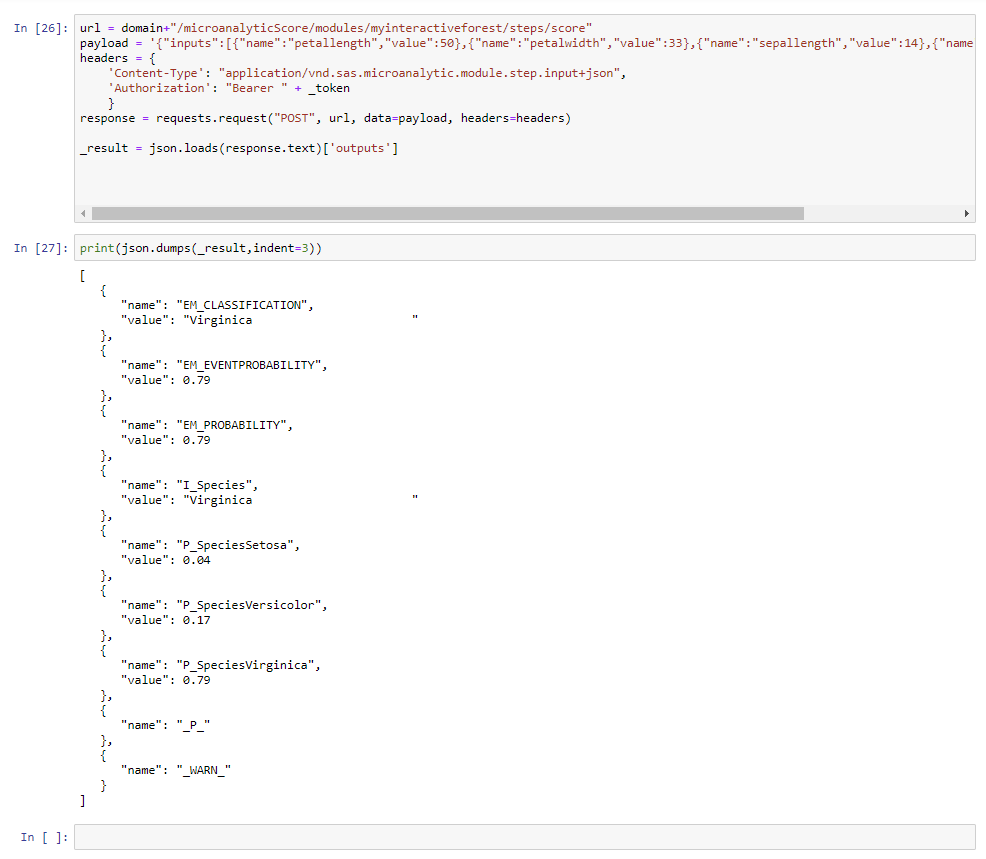Viewport: 986px width, 859px height.
Task: Click the 'Content-Type' header line
Action: 367,73
